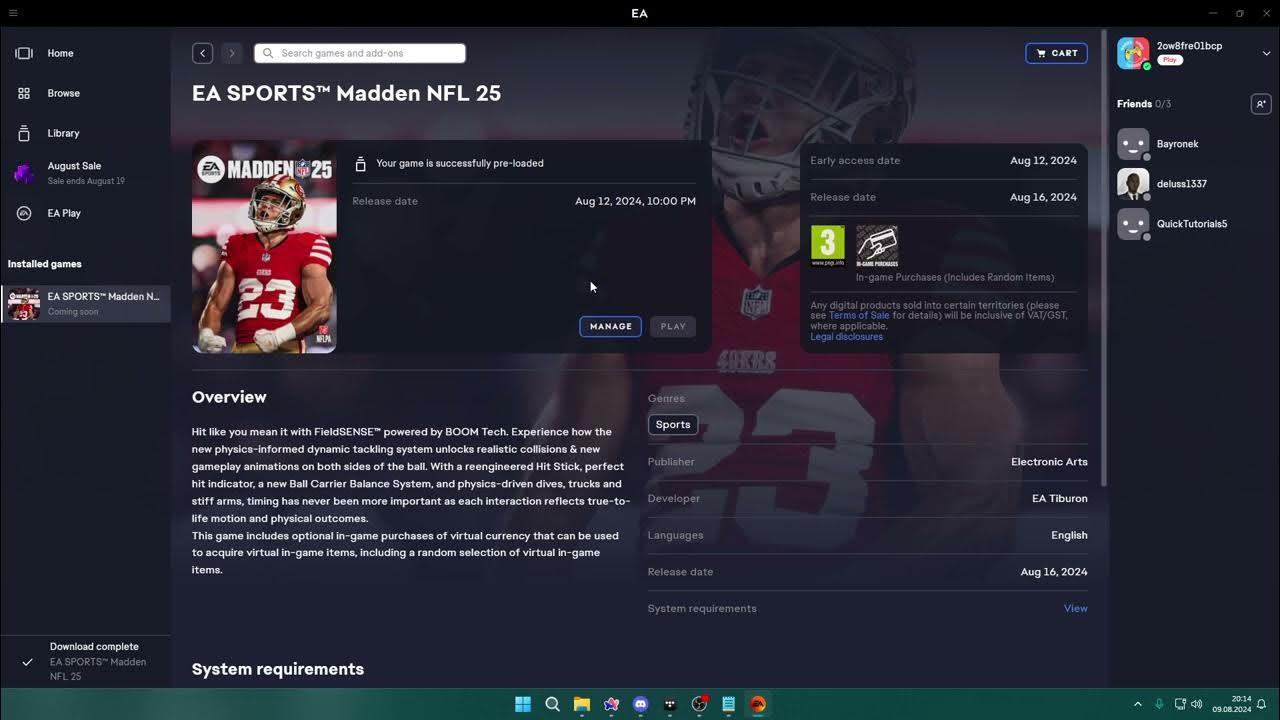
Task: Open the Windows Start menu
Action: pyautogui.click(x=523, y=704)
